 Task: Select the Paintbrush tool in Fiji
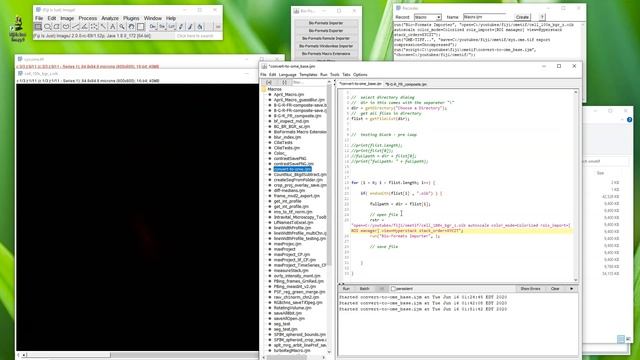191,27
